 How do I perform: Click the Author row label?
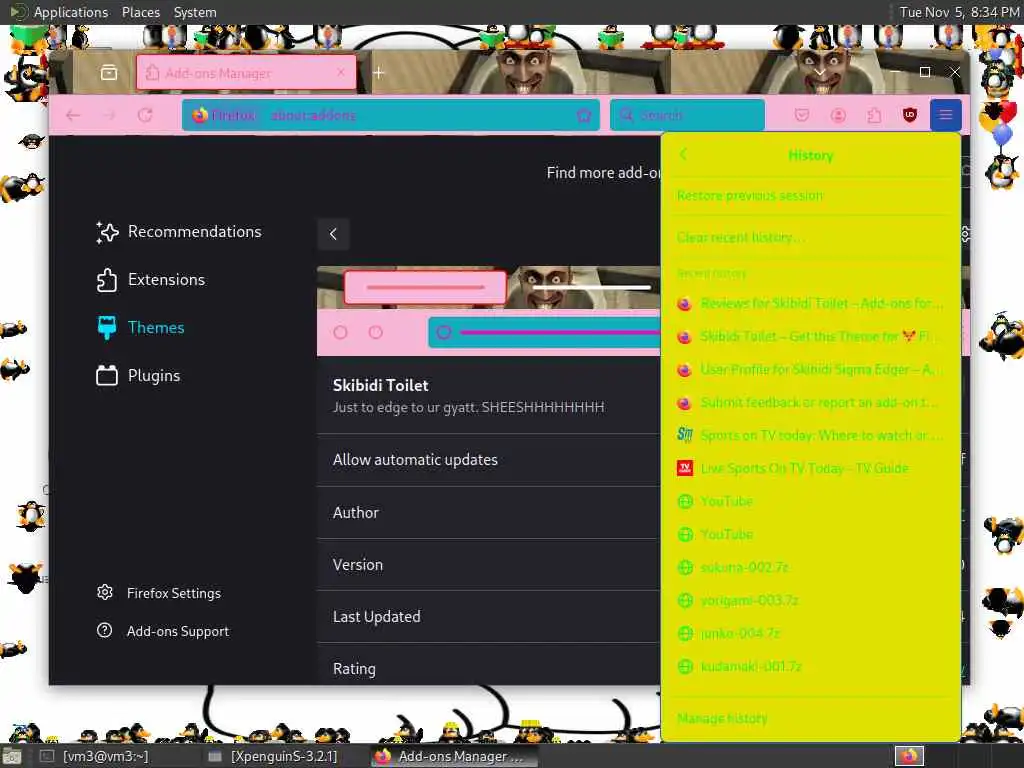(355, 513)
